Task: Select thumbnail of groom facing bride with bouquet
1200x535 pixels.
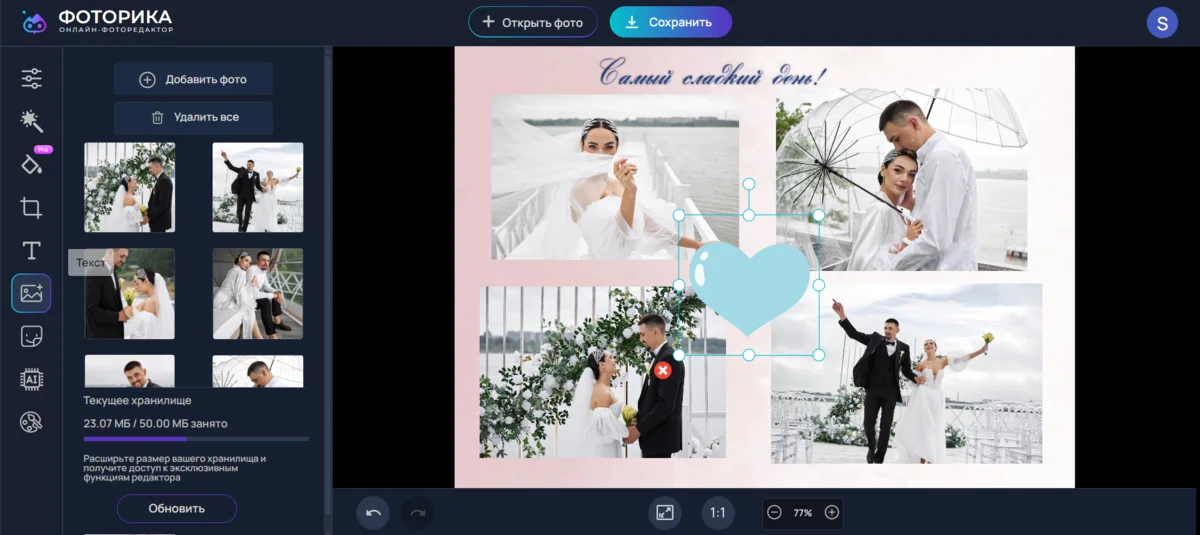Action: (x=130, y=294)
